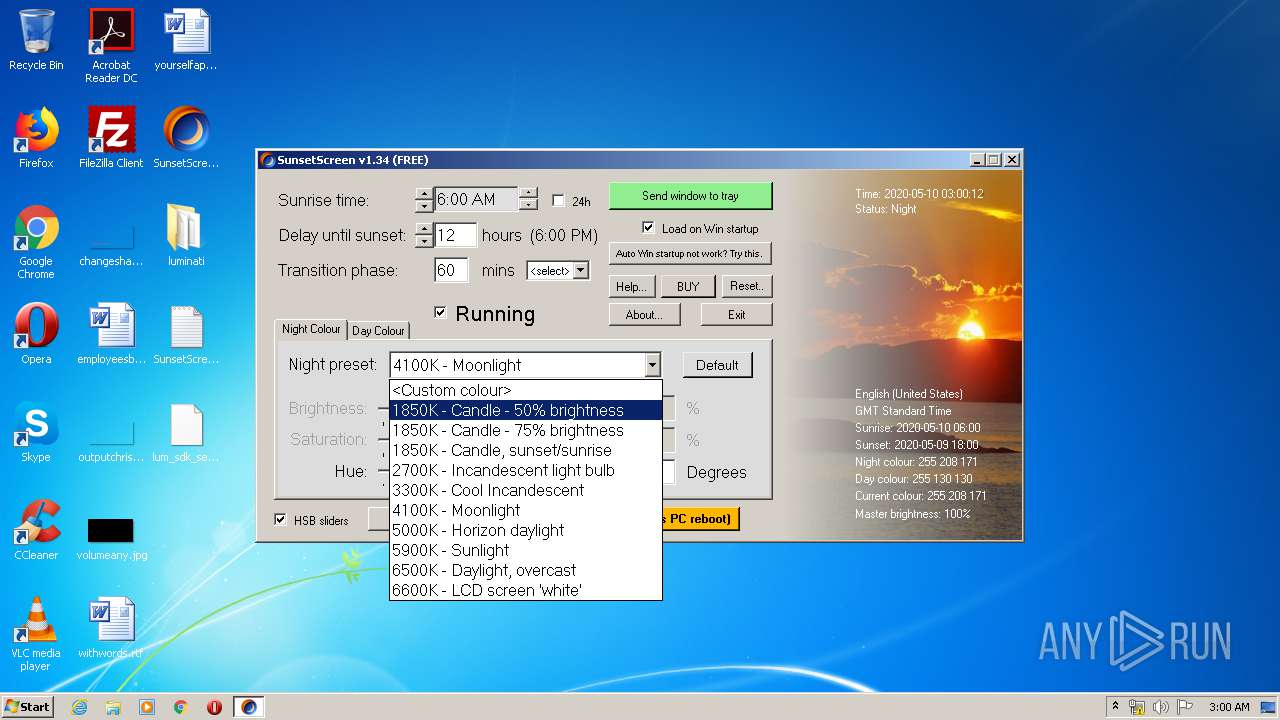Screen dimensions: 1280x720
Task: Select SunsetScreen taskbar button
Action: (x=249, y=707)
